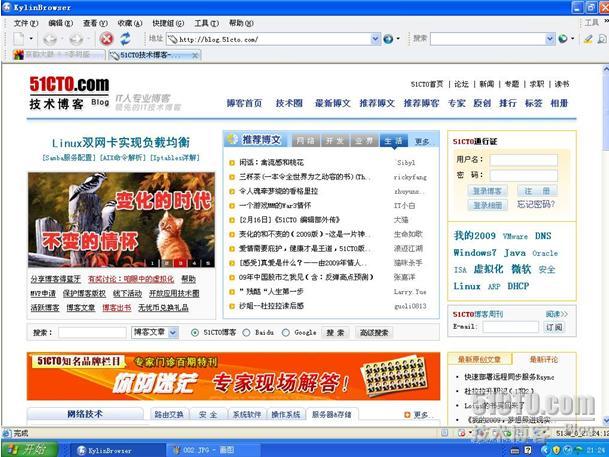Screen dimensions: 609x457
Task: Refresh the page with the blue arrows icon
Action: coord(125,39)
